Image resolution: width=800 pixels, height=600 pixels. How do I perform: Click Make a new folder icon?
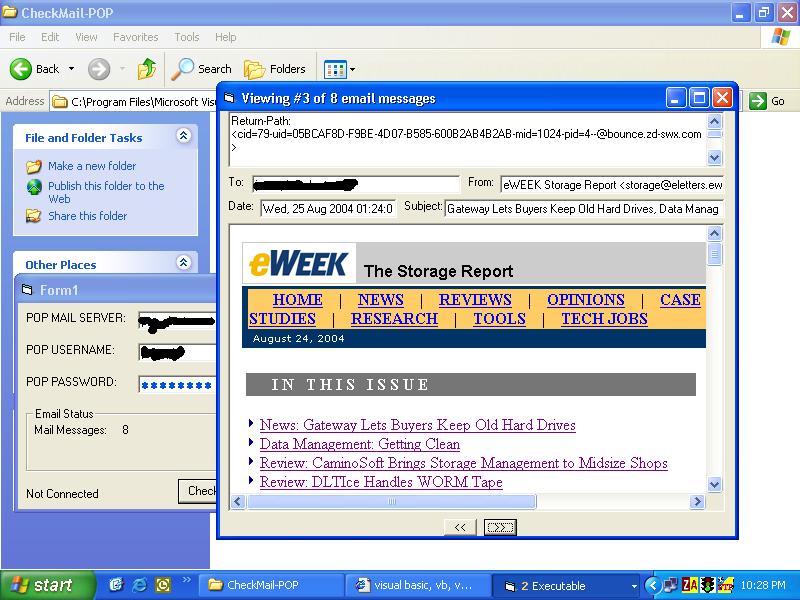click(x=34, y=166)
